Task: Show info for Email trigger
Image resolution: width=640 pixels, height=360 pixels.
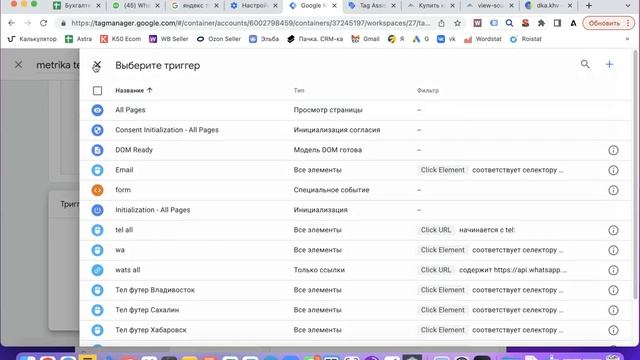Action: 613,170
